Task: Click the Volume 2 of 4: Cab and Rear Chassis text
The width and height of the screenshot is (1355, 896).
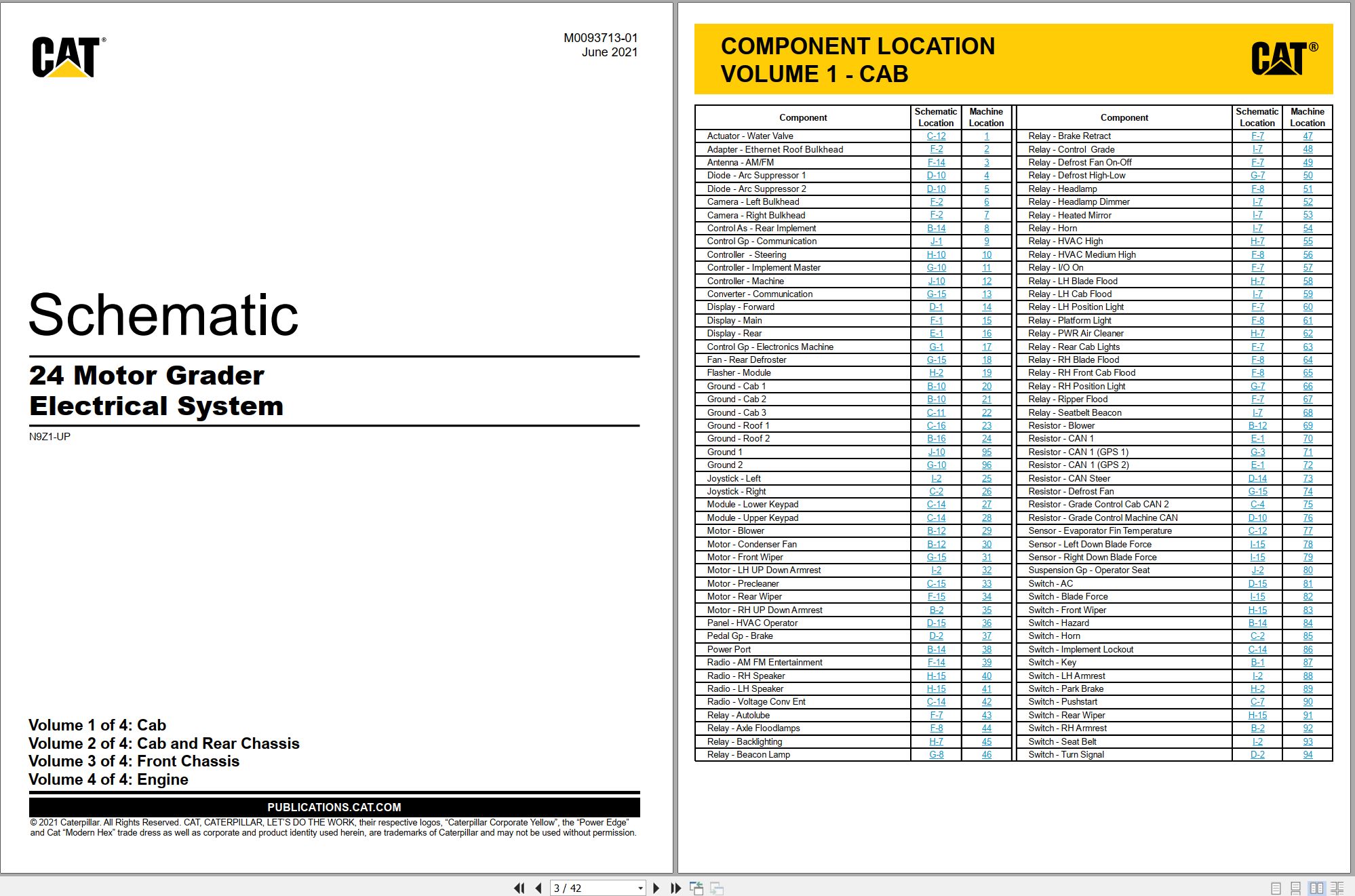Action: pos(164,743)
